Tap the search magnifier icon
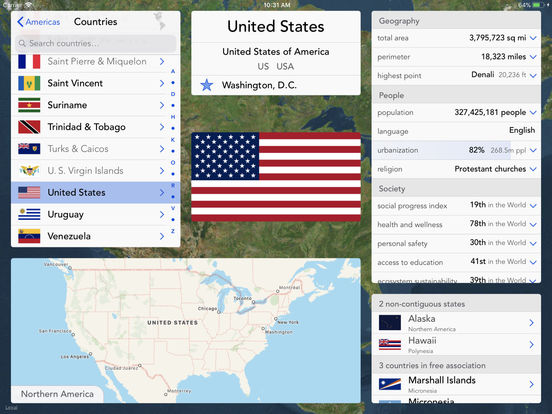The height and width of the screenshot is (414, 552). pos(22,43)
